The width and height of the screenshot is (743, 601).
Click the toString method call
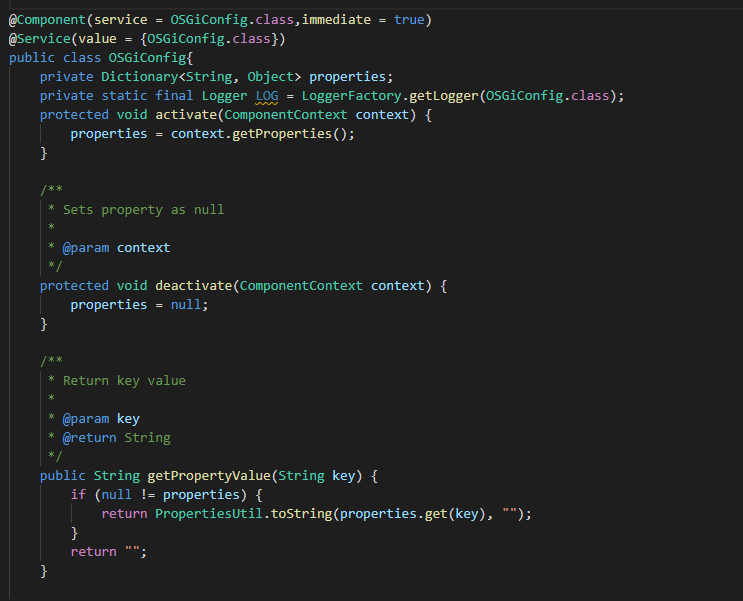[x=301, y=514]
